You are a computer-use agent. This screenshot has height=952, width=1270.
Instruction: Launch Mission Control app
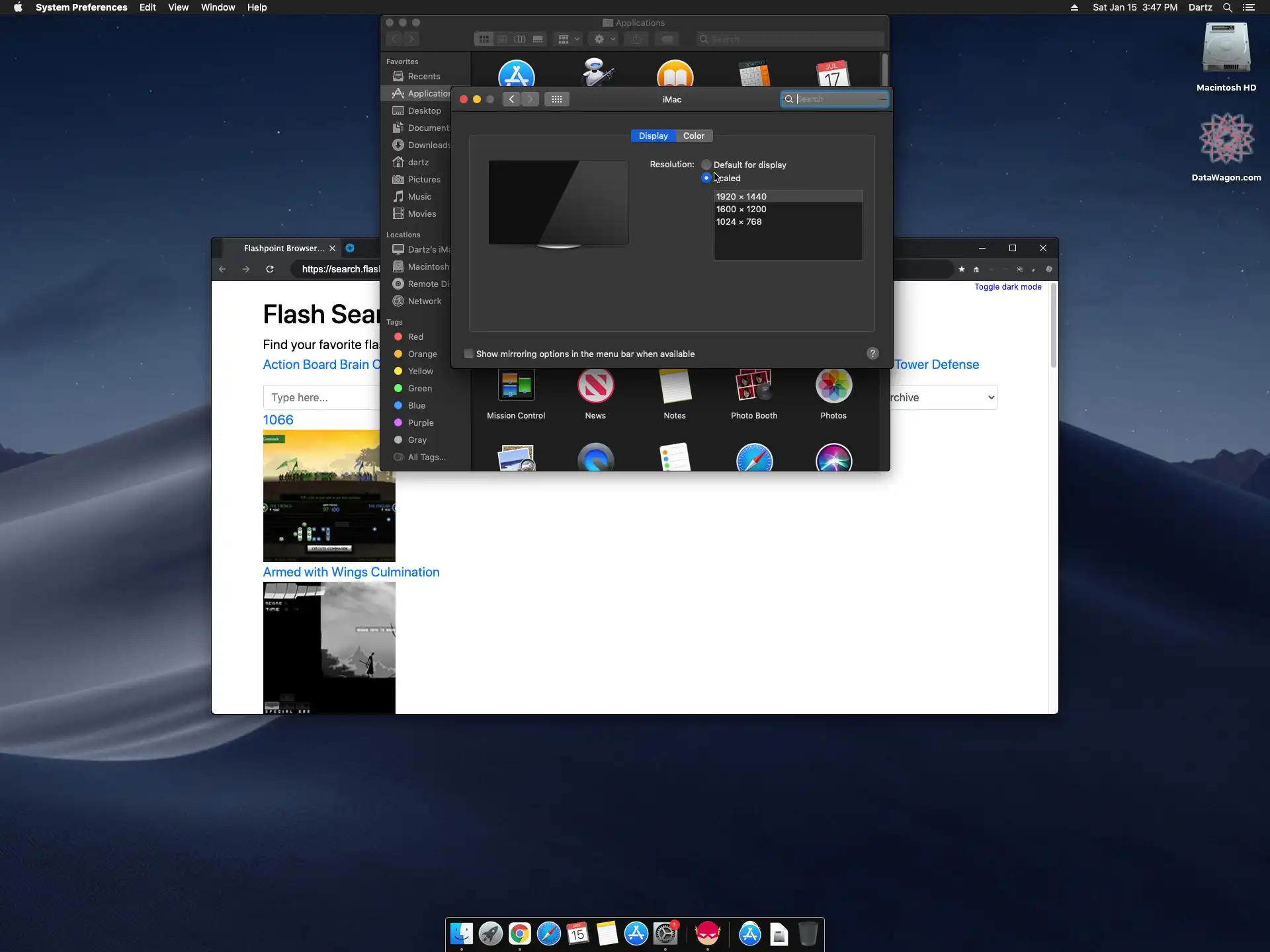click(516, 387)
